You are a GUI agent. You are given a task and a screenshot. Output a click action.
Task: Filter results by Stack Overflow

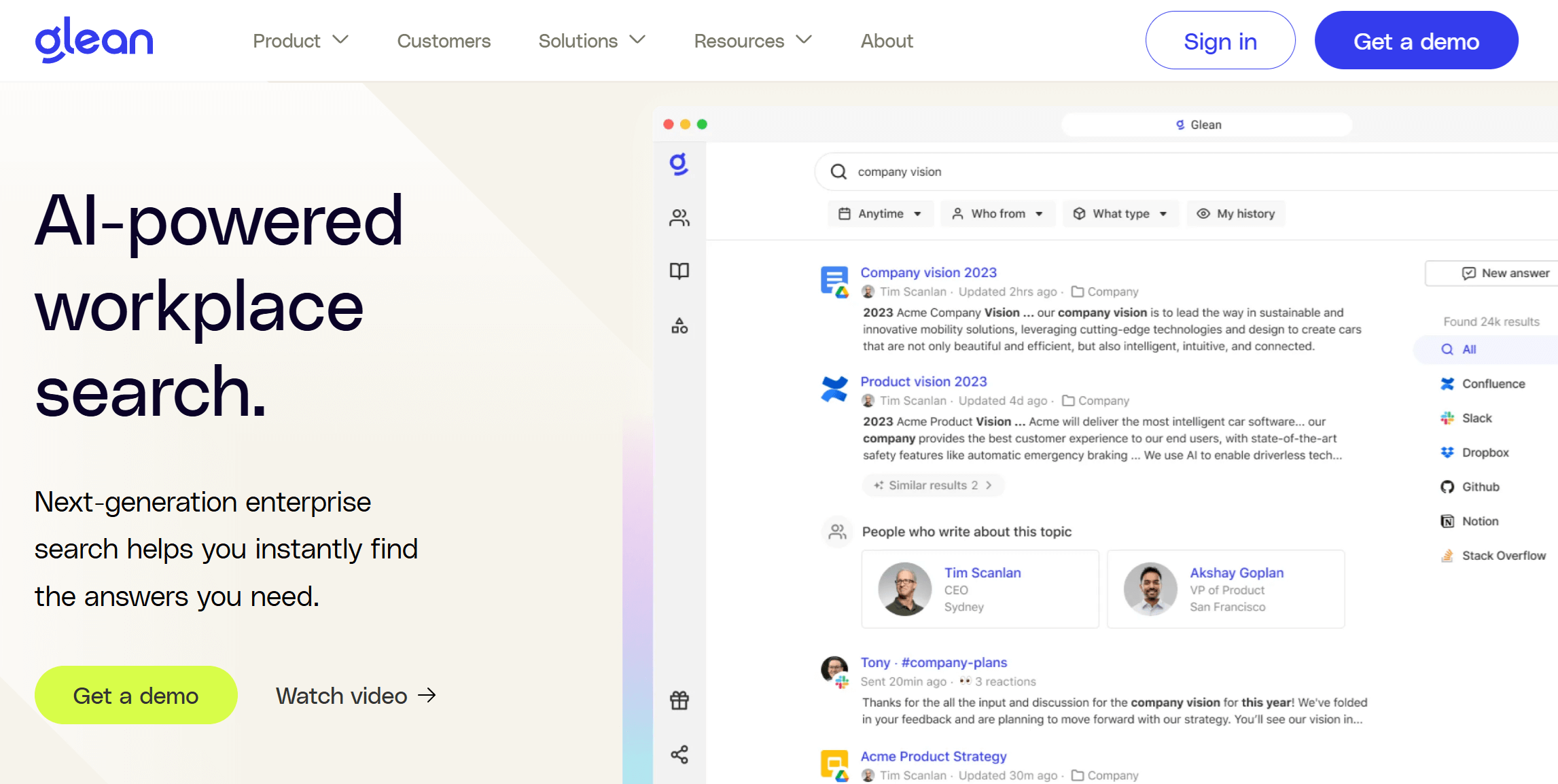tap(1493, 556)
